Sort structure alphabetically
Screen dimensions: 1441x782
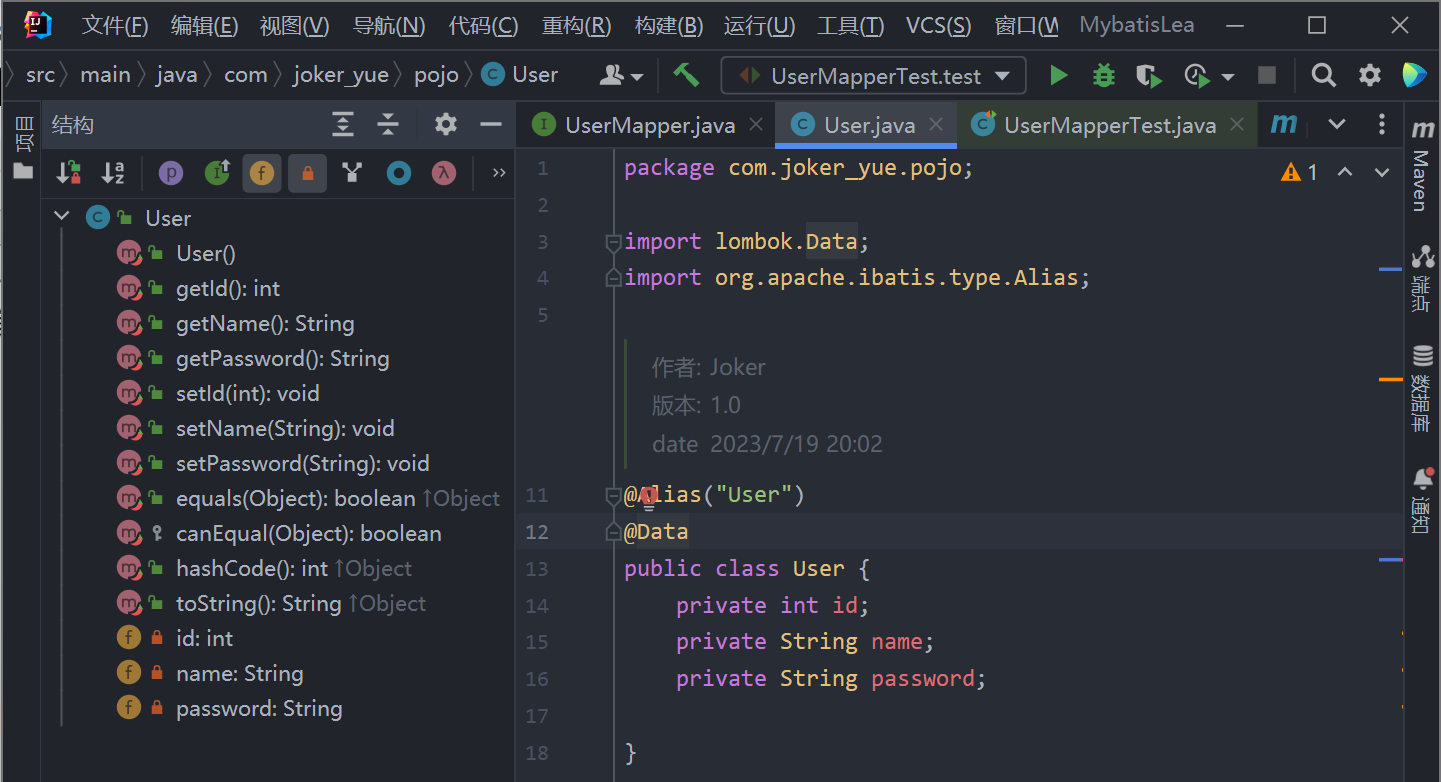[x=113, y=173]
